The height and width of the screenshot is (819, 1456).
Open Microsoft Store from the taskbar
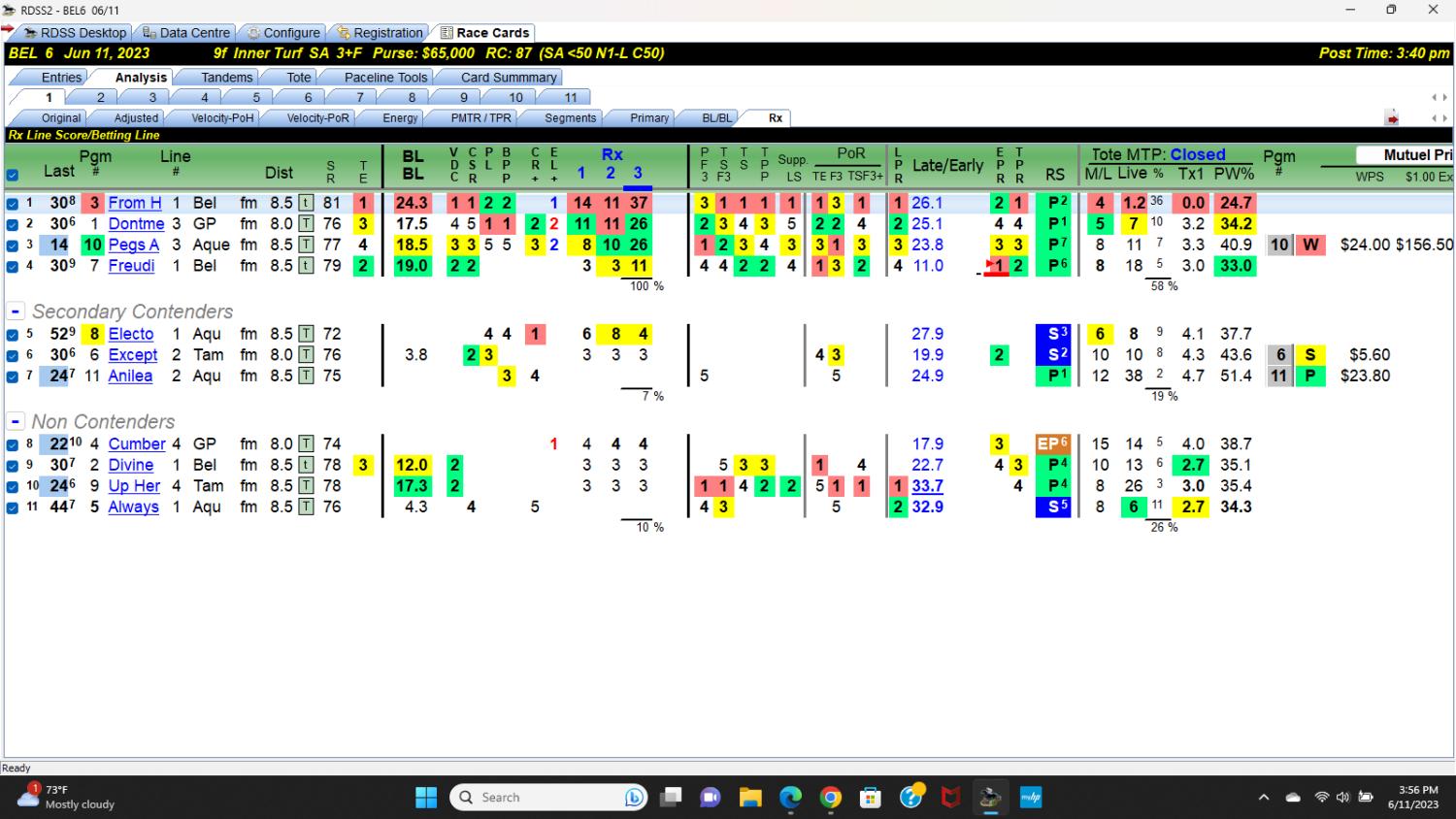870,798
